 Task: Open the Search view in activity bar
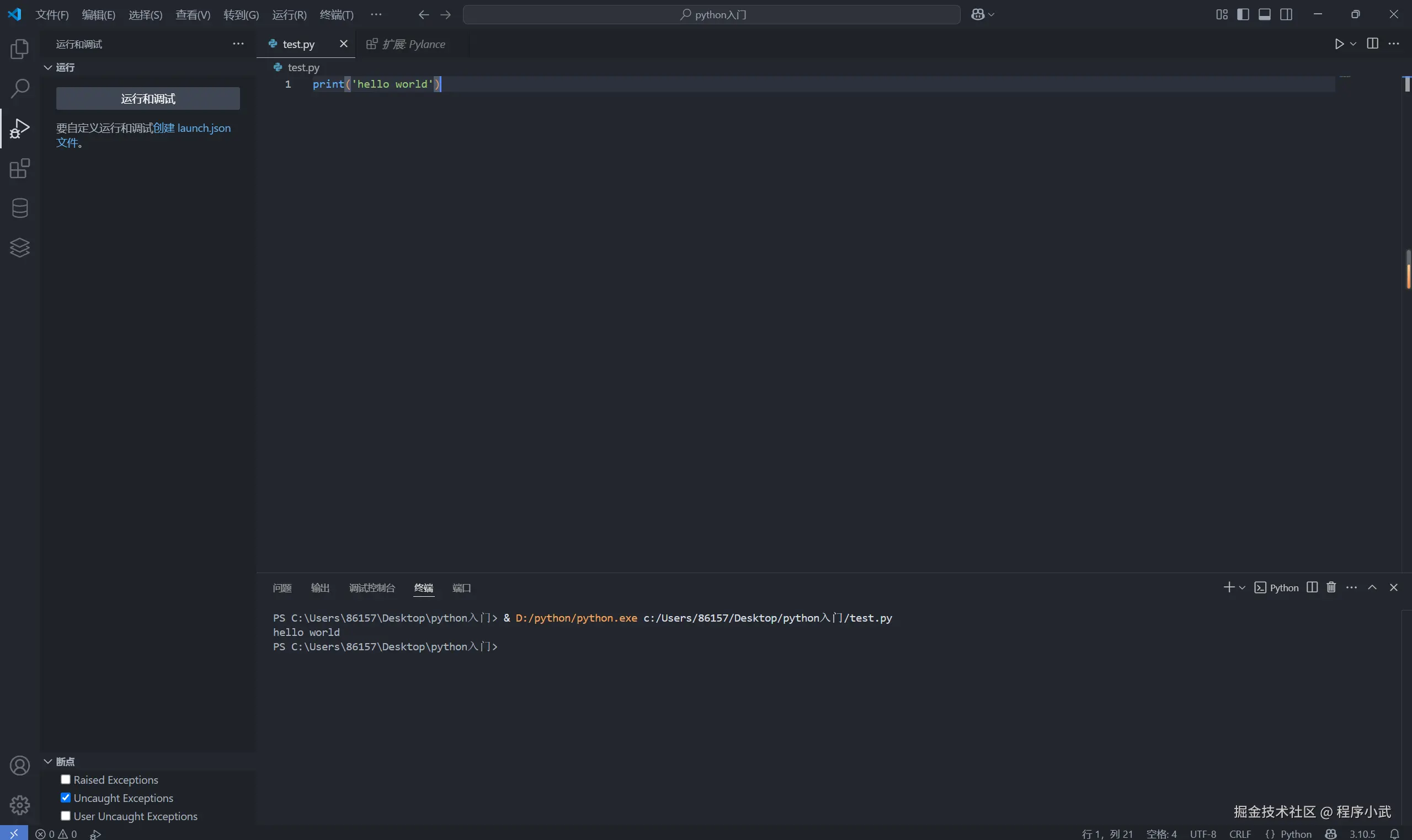(x=19, y=88)
